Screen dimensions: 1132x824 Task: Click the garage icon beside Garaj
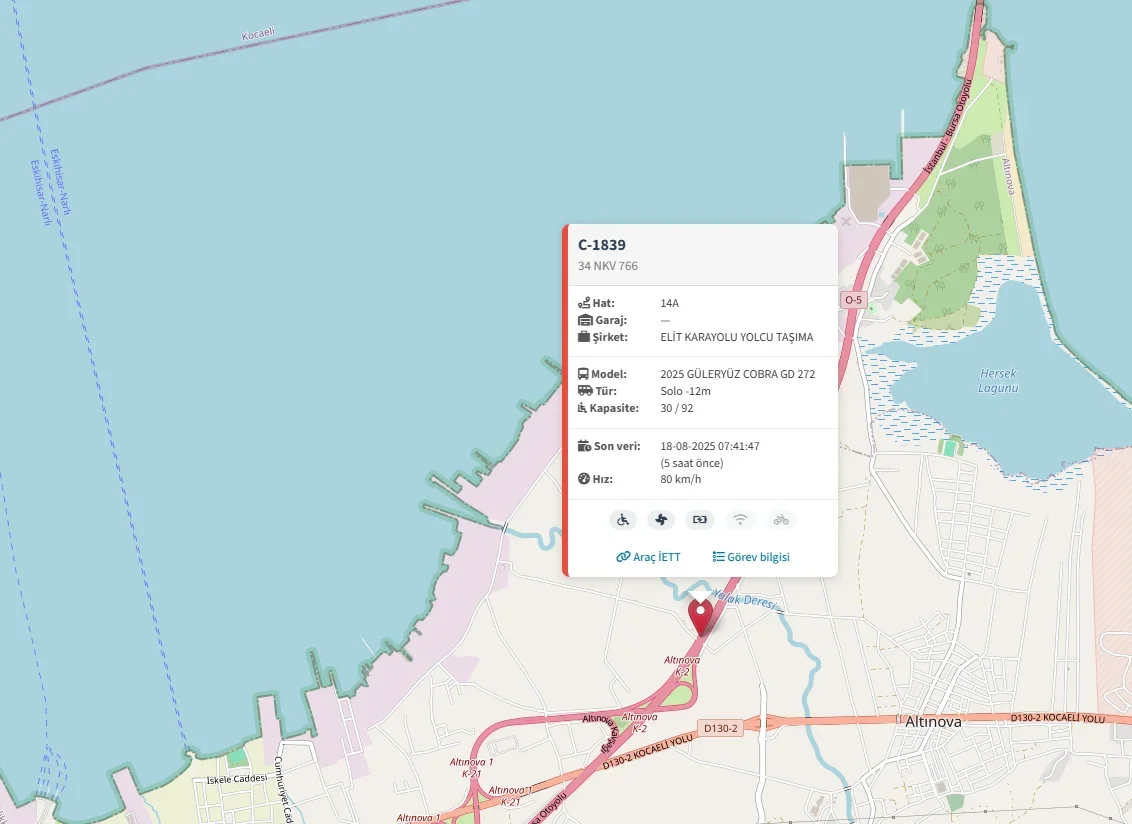pyautogui.click(x=584, y=320)
